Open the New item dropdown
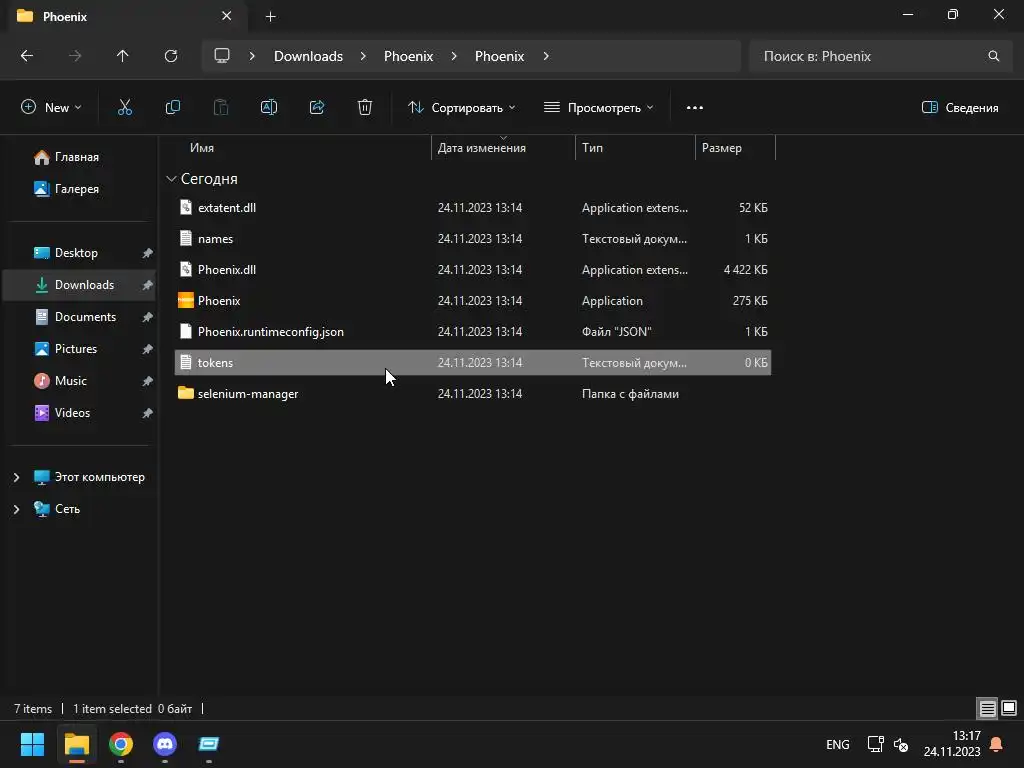The height and width of the screenshot is (768, 1024). (52, 108)
